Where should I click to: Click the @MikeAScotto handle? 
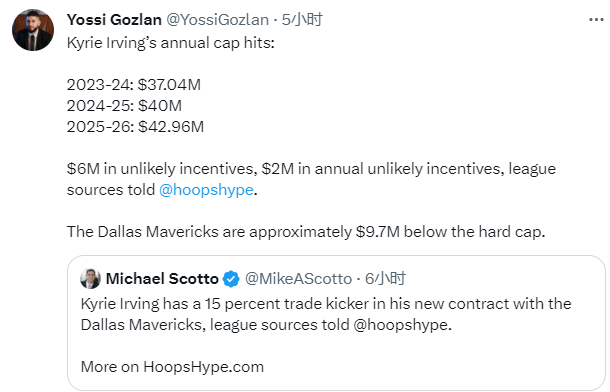point(298,279)
